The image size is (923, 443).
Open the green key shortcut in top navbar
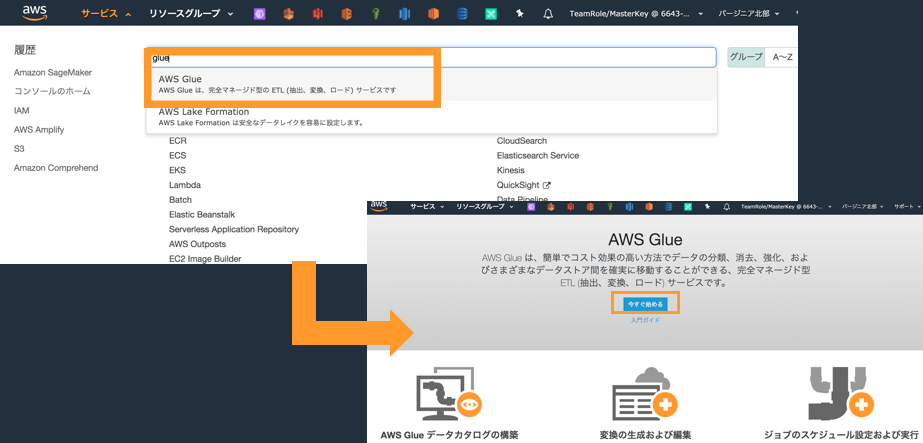tap(375, 14)
